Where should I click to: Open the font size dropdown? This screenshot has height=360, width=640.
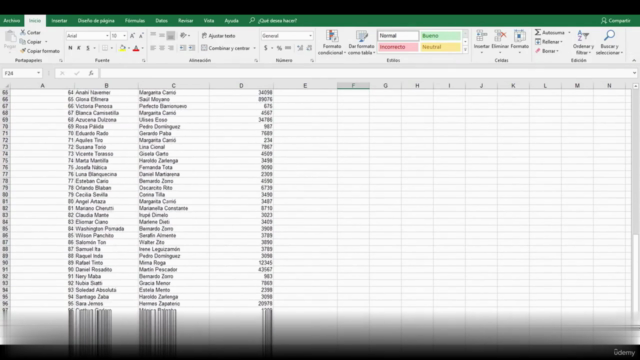pyautogui.click(x=124, y=36)
